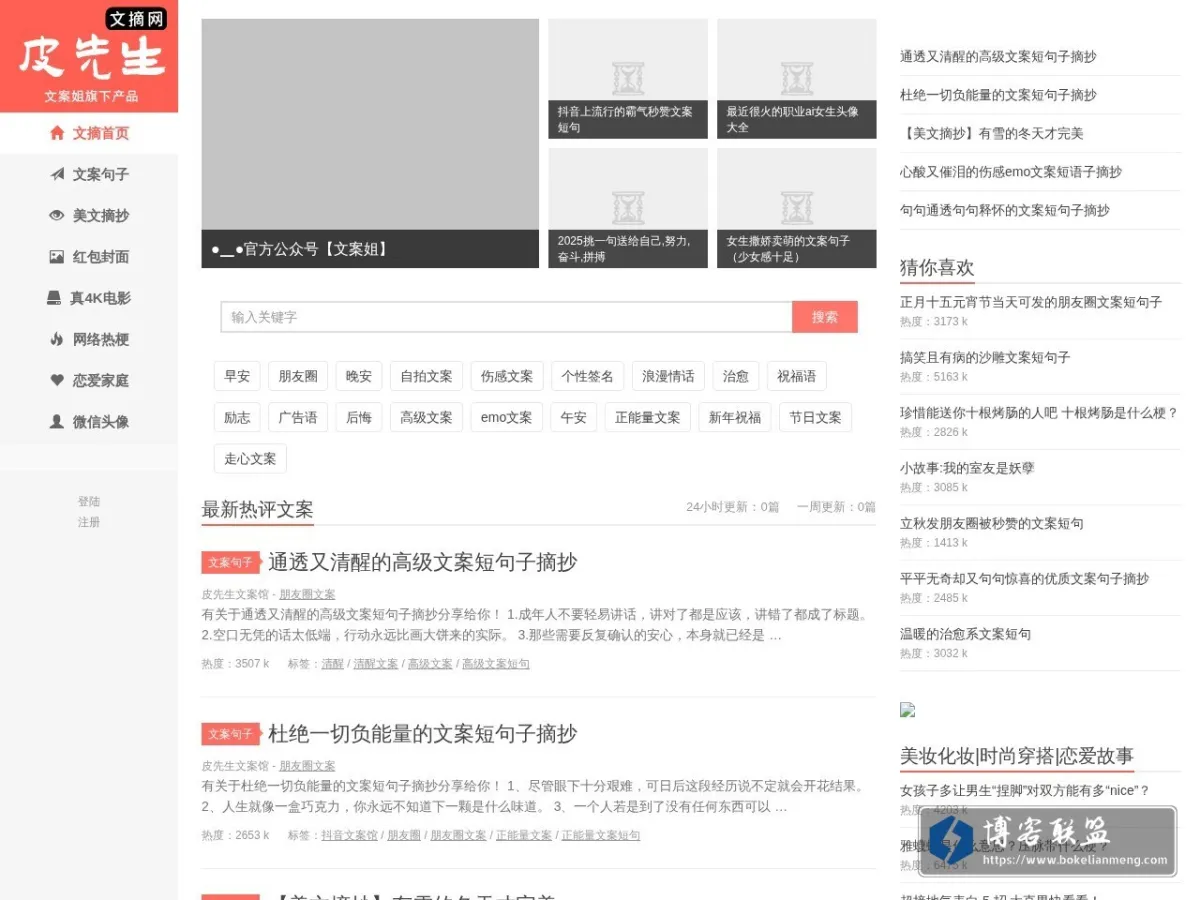
Task: Open the 文案句子 menu item
Action: click(x=89, y=174)
